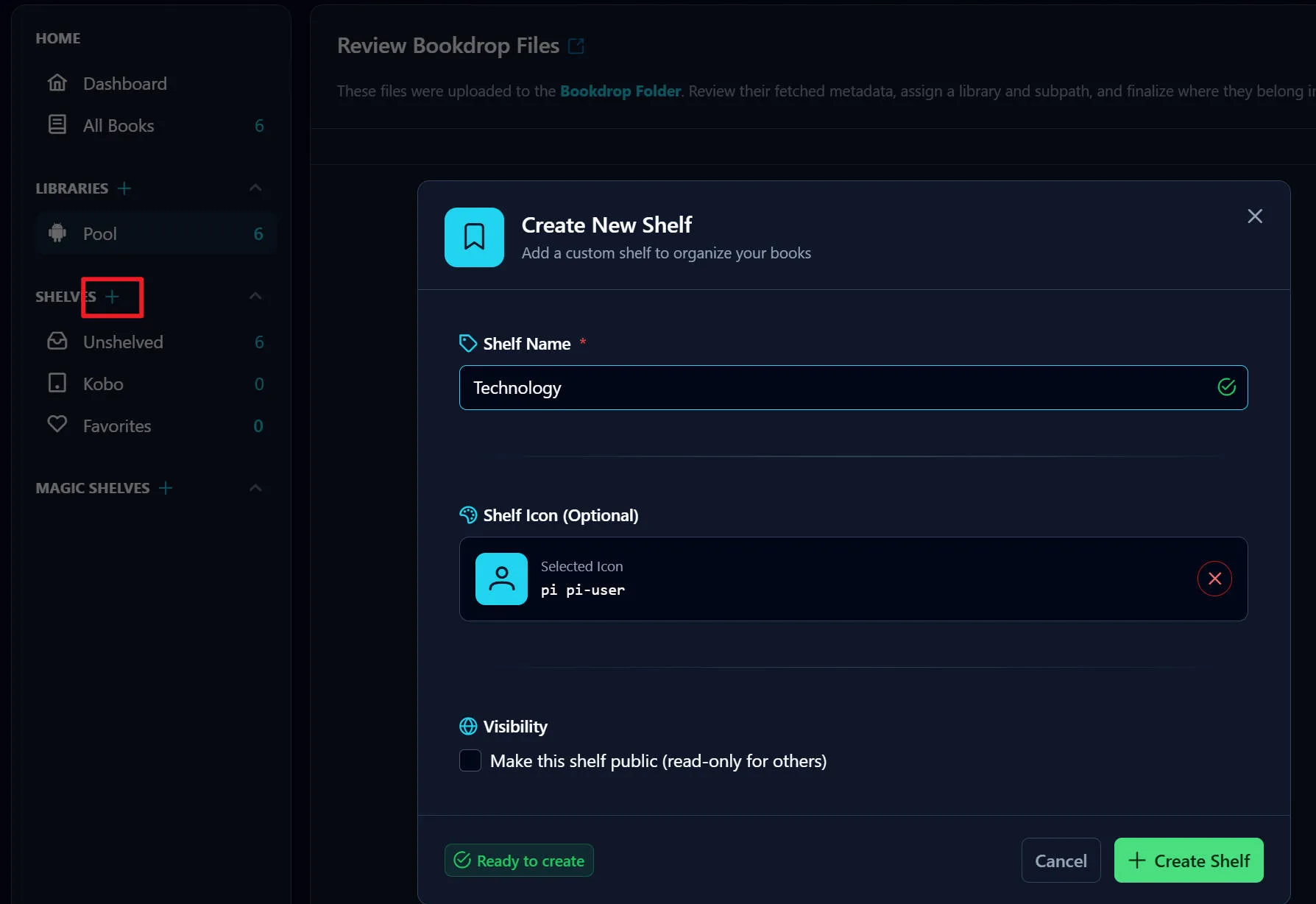The width and height of the screenshot is (1316, 904).
Task: Click the selected user icon tile
Action: pyautogui.click(x=501, y=579)
